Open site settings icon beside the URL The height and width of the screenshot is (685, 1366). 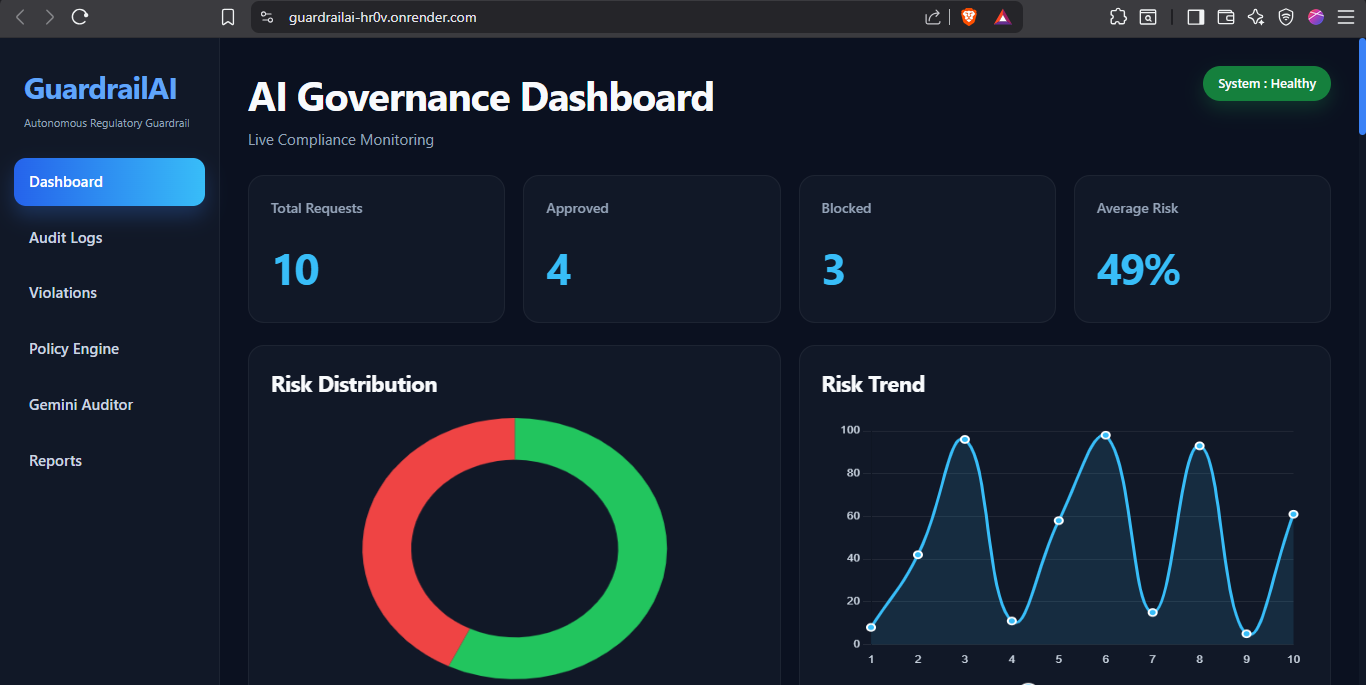(x=266, y=17)
